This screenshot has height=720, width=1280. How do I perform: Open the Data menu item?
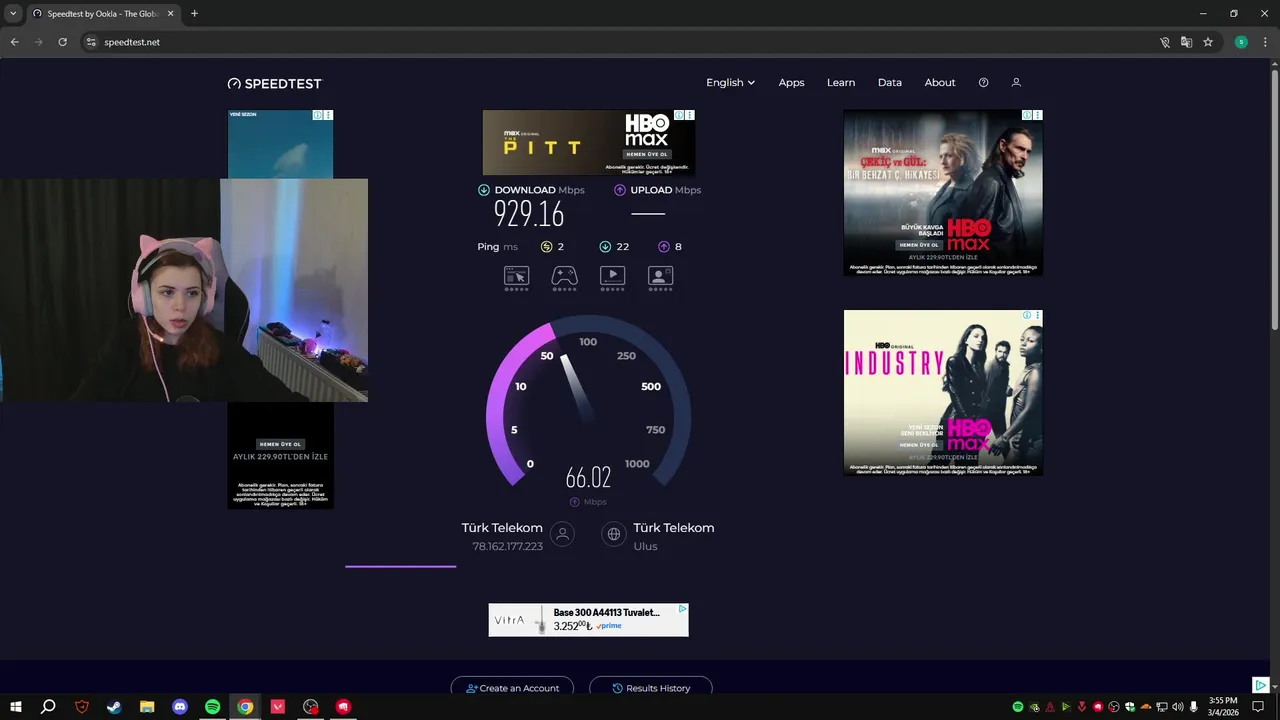pyautogui.click(x=889, y=83)
